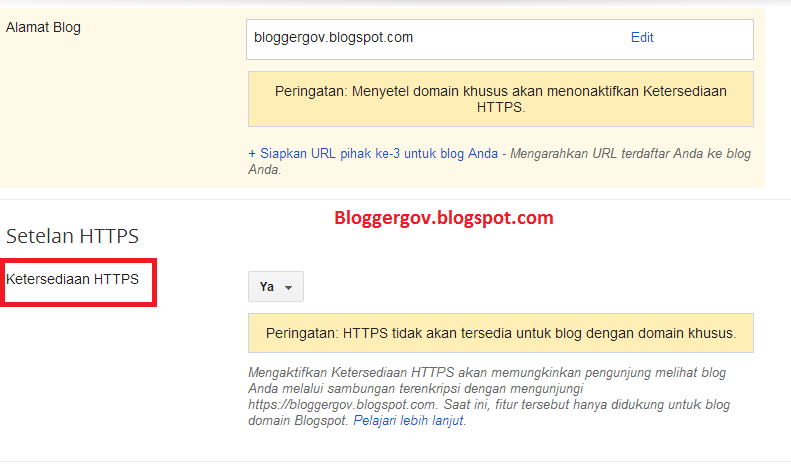Click the description starting Mengaktifkan Ketersediaan HTTPS
This screenshot has height=468, width=791.
(x=489, y=396)
